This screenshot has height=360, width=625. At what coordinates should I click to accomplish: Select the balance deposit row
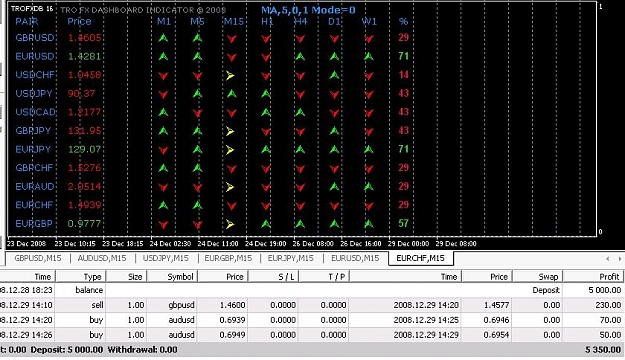(312, 290)
